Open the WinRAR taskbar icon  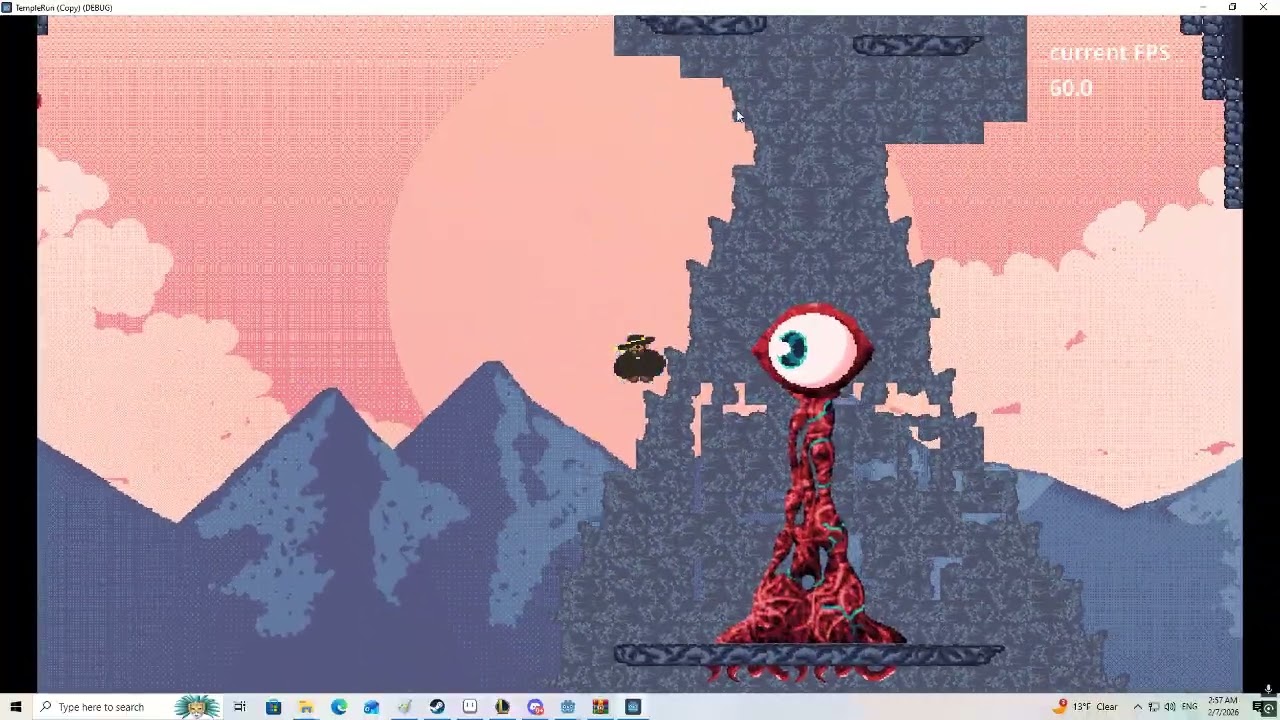coord(600,707)
